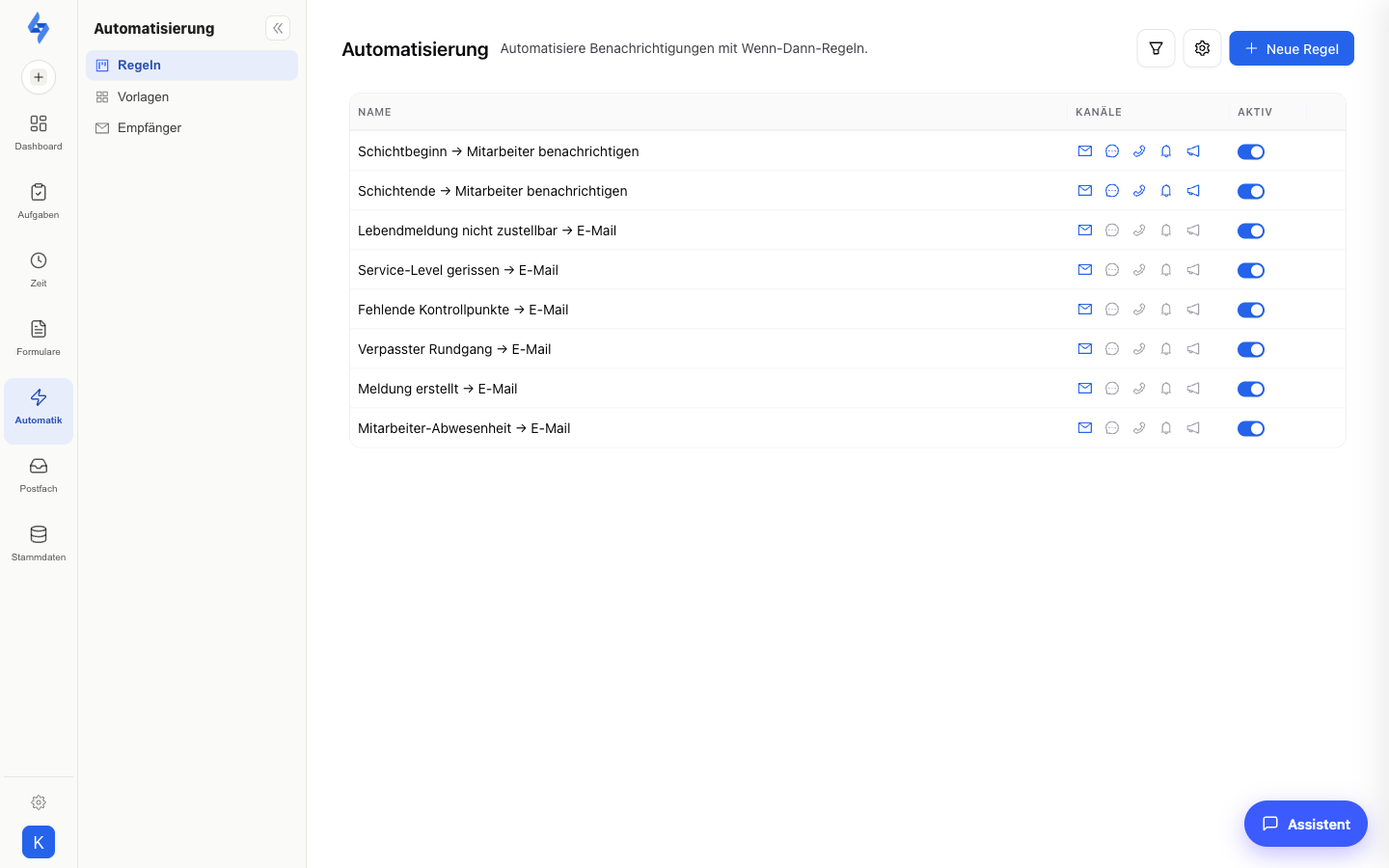Toggle active switch for Schichtbeginn rule

[x=1251, y=151]
